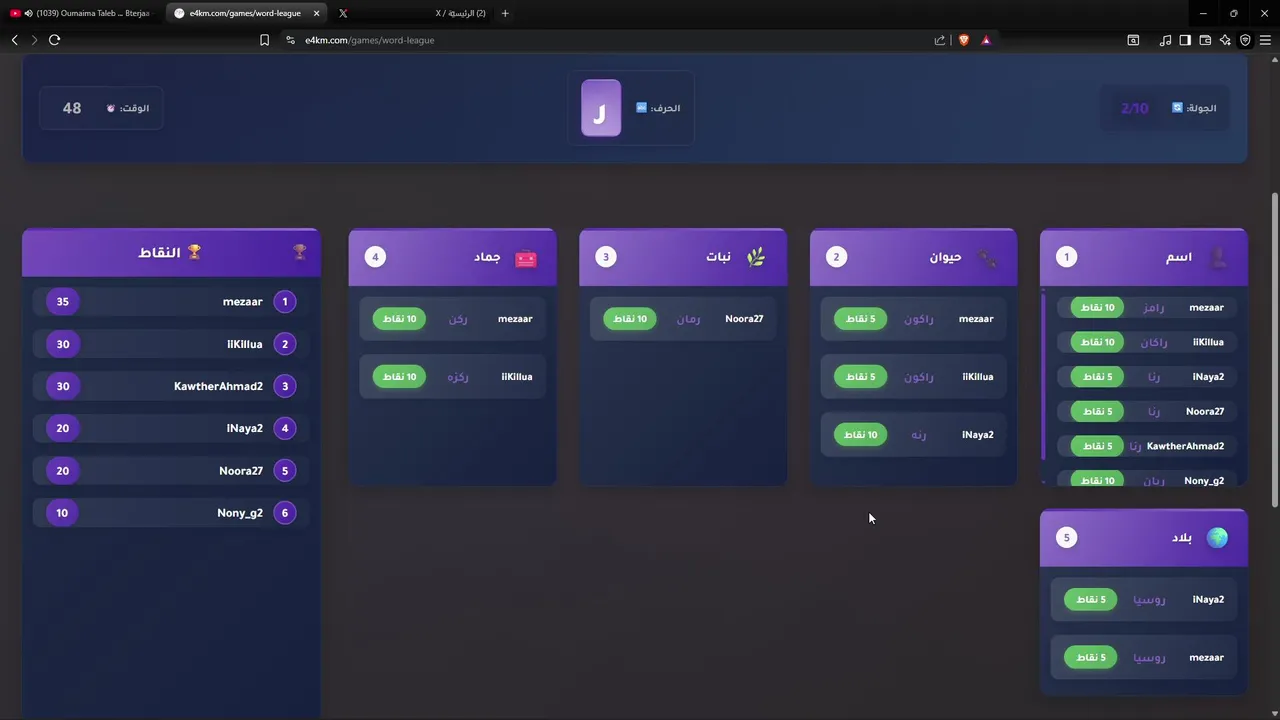Switch to the Oumaima Taleb YouTube tab
1280x720 pixels.
coord(82,13)
